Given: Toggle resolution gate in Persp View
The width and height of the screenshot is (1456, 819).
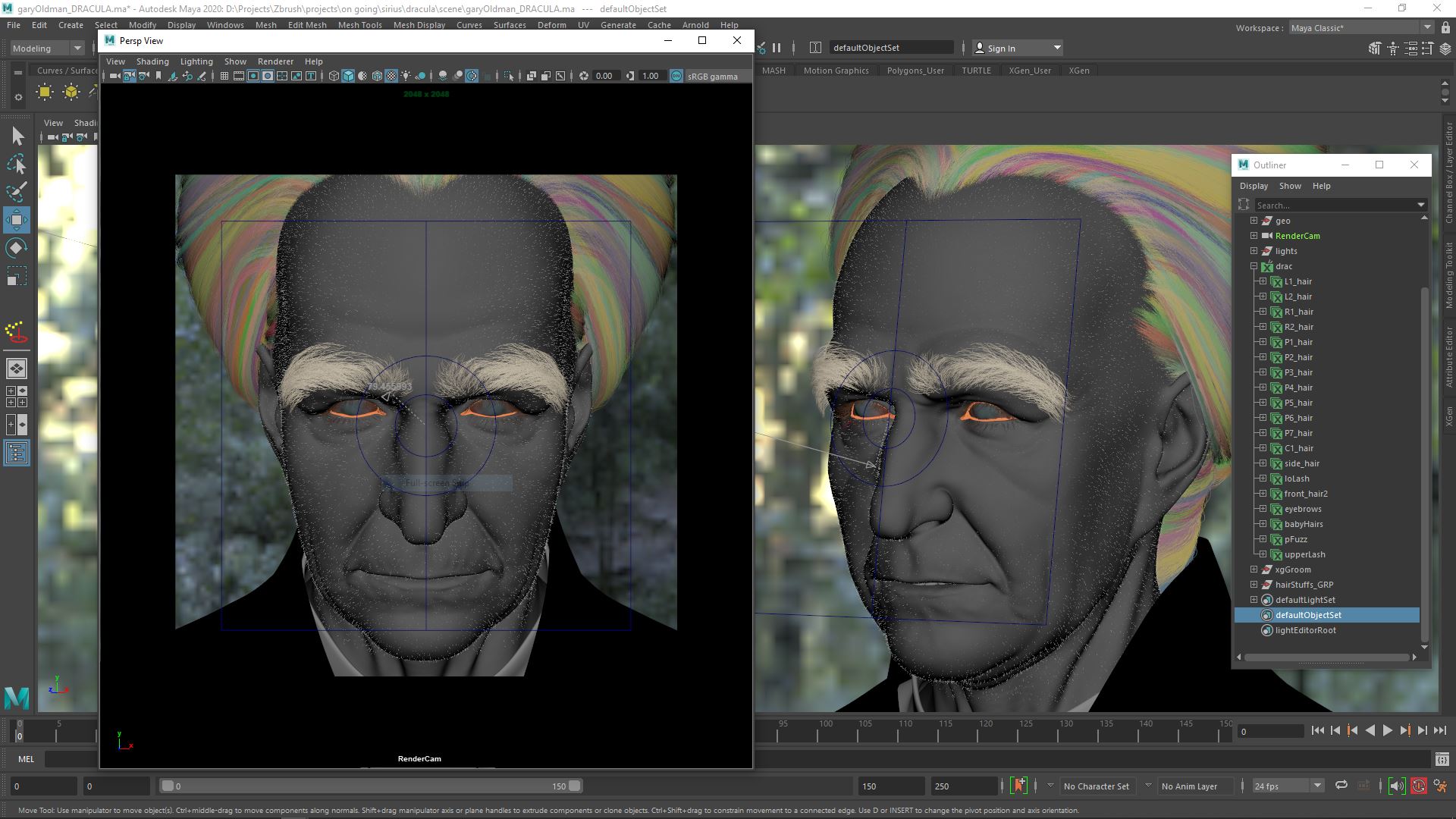Looking at the screenshot, I should click(x=253, y=76).
